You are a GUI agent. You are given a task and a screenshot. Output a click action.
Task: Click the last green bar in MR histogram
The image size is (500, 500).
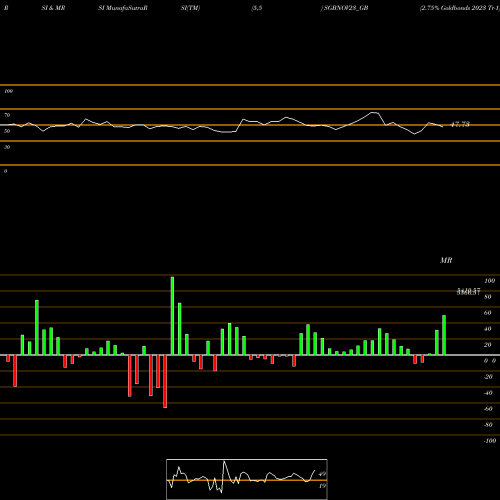444,335
